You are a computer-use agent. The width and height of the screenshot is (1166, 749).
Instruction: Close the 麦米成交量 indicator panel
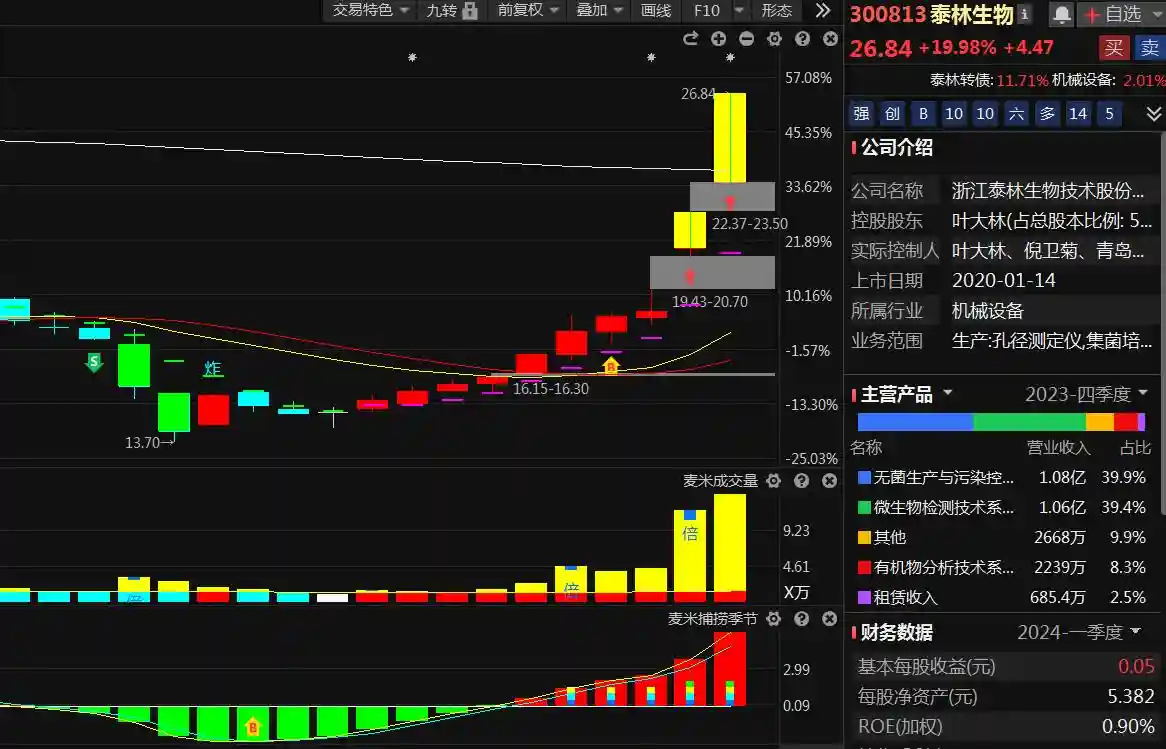[x=829, y=481]
